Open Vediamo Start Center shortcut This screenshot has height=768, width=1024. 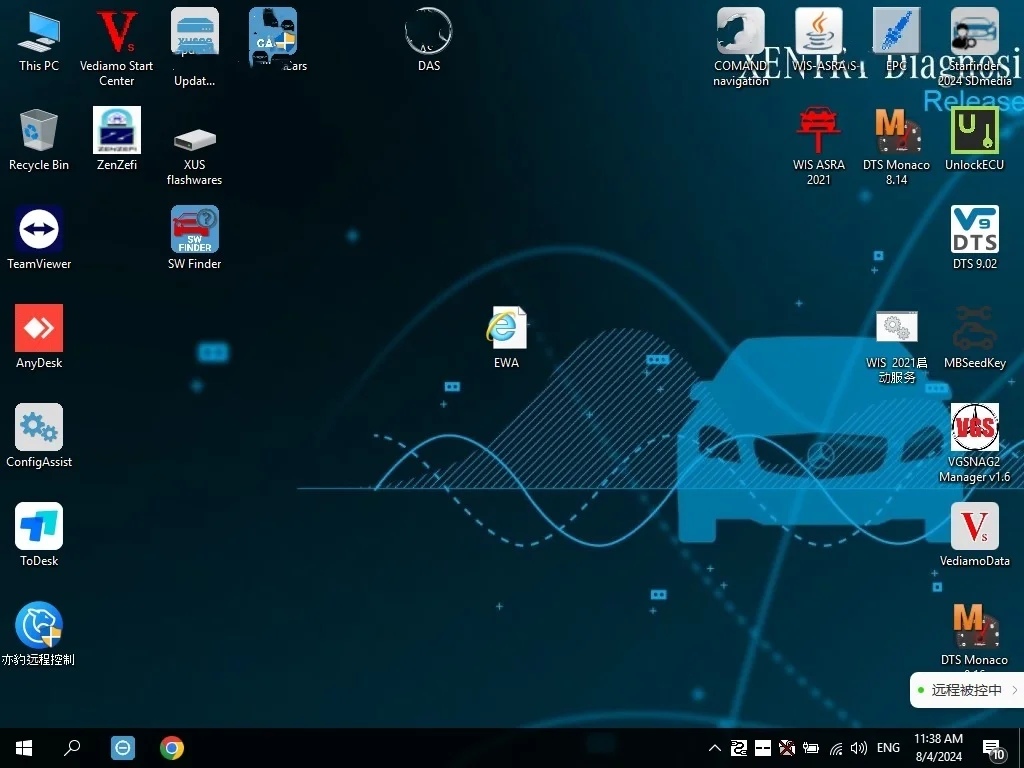(116, 48)
